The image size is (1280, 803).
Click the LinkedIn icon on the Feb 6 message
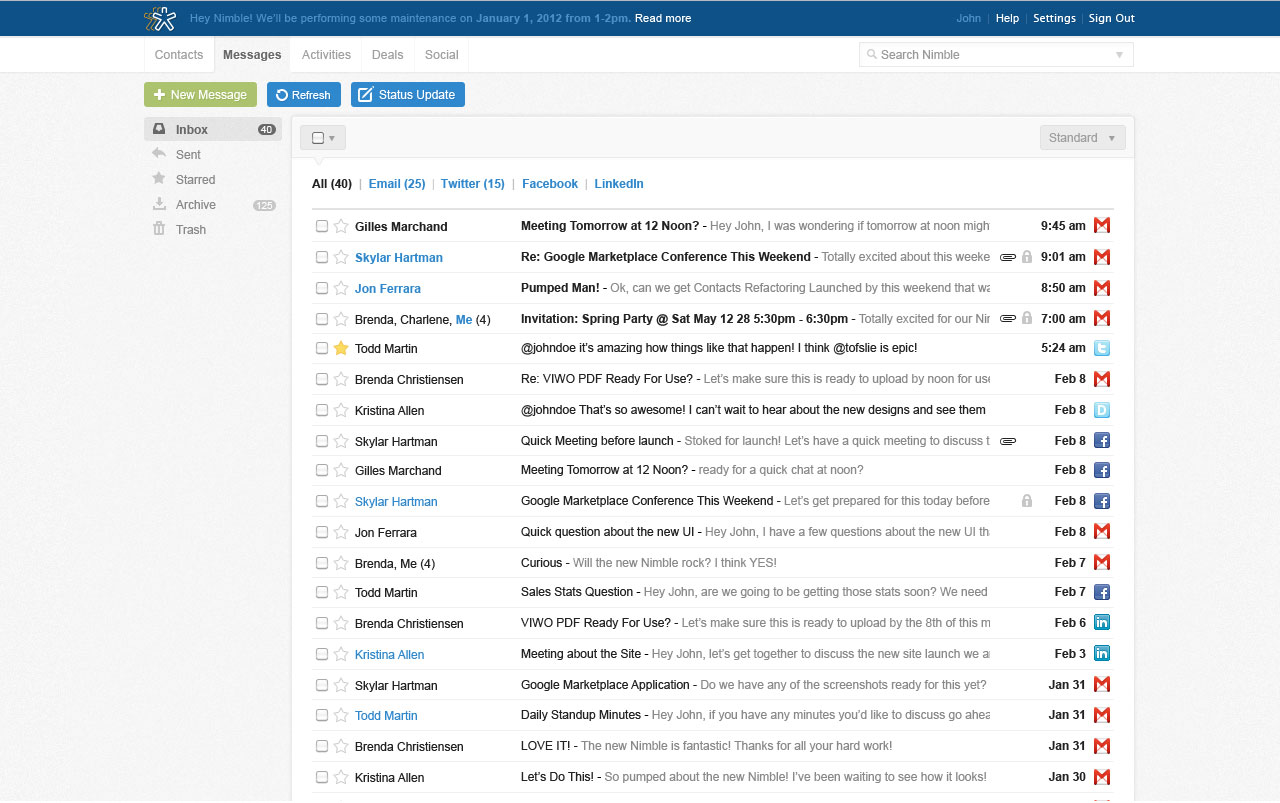(x=1101, y=623)
